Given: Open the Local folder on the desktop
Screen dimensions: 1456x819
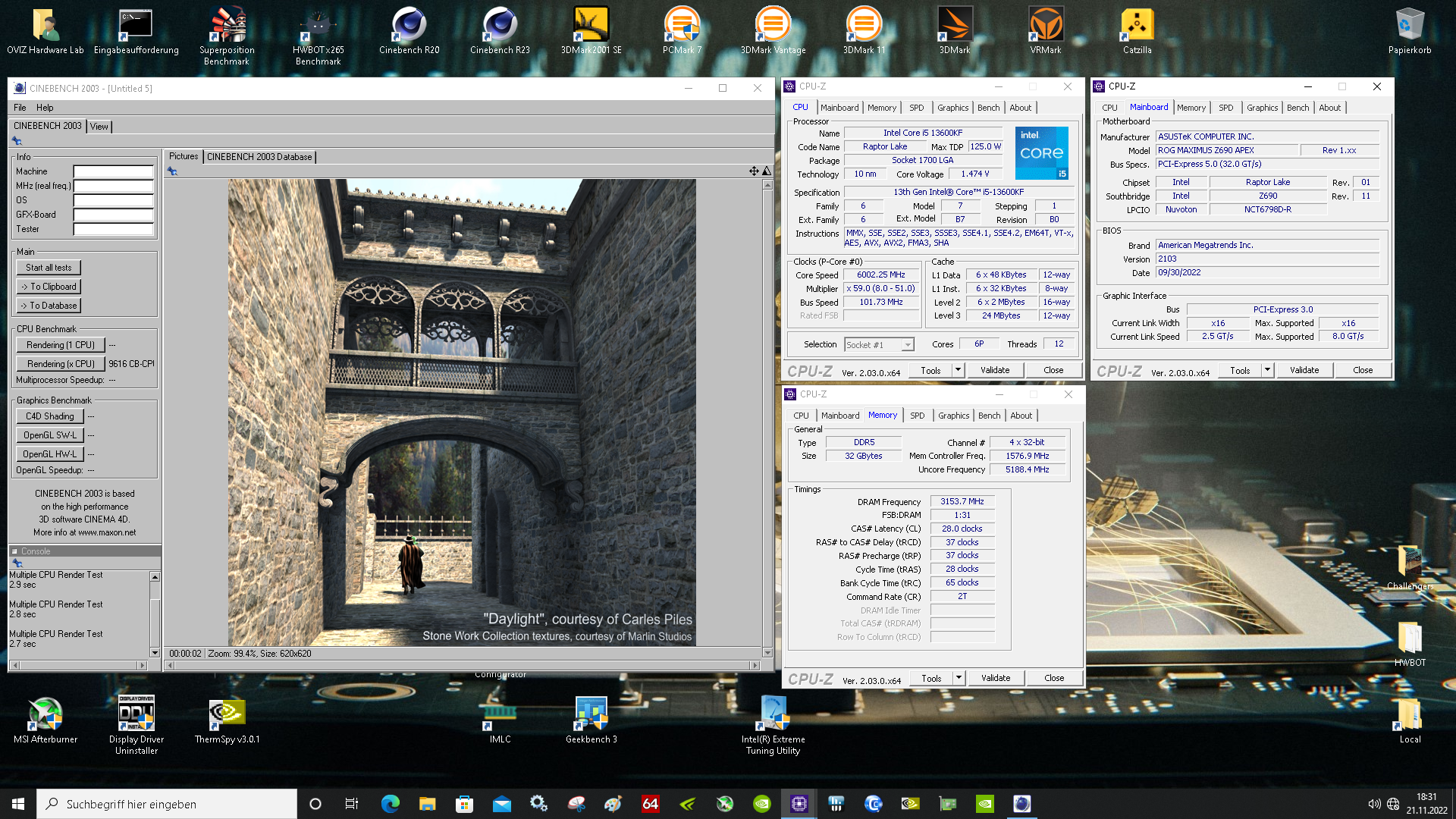Looking at the screenshot, I should [x=1410, y=720].
